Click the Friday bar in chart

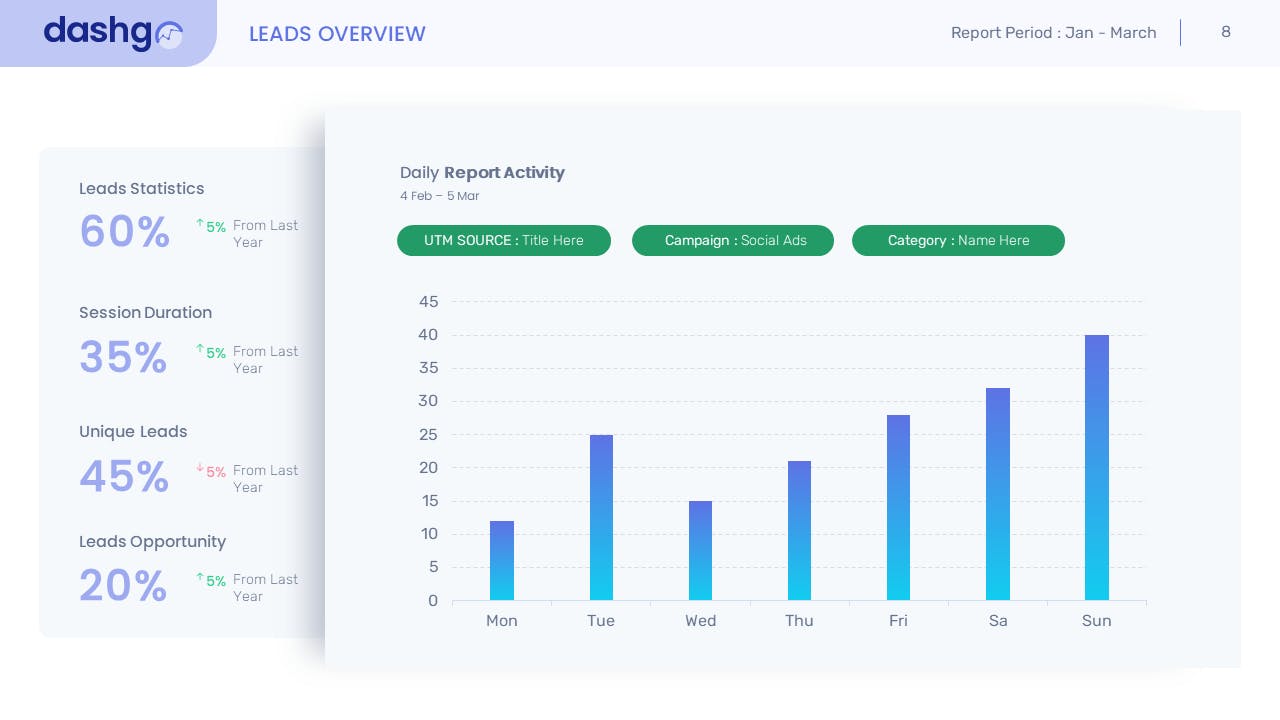pos(898,507)
